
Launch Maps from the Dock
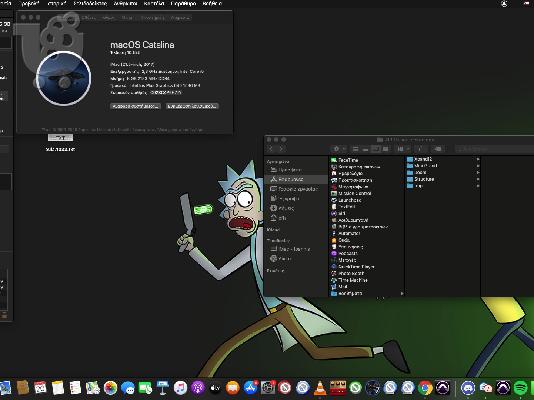point(93,388)
